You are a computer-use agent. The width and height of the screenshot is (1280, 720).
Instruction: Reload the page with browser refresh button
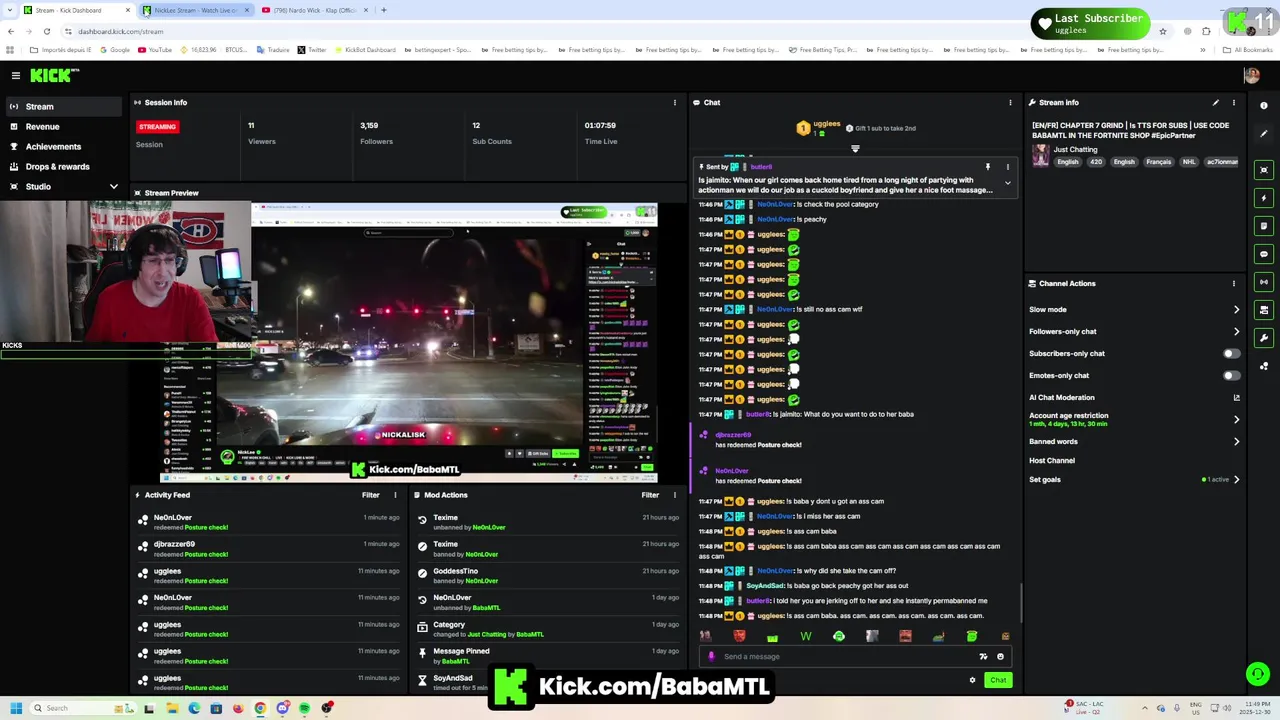pyautogui.click(x=46, y=31)
